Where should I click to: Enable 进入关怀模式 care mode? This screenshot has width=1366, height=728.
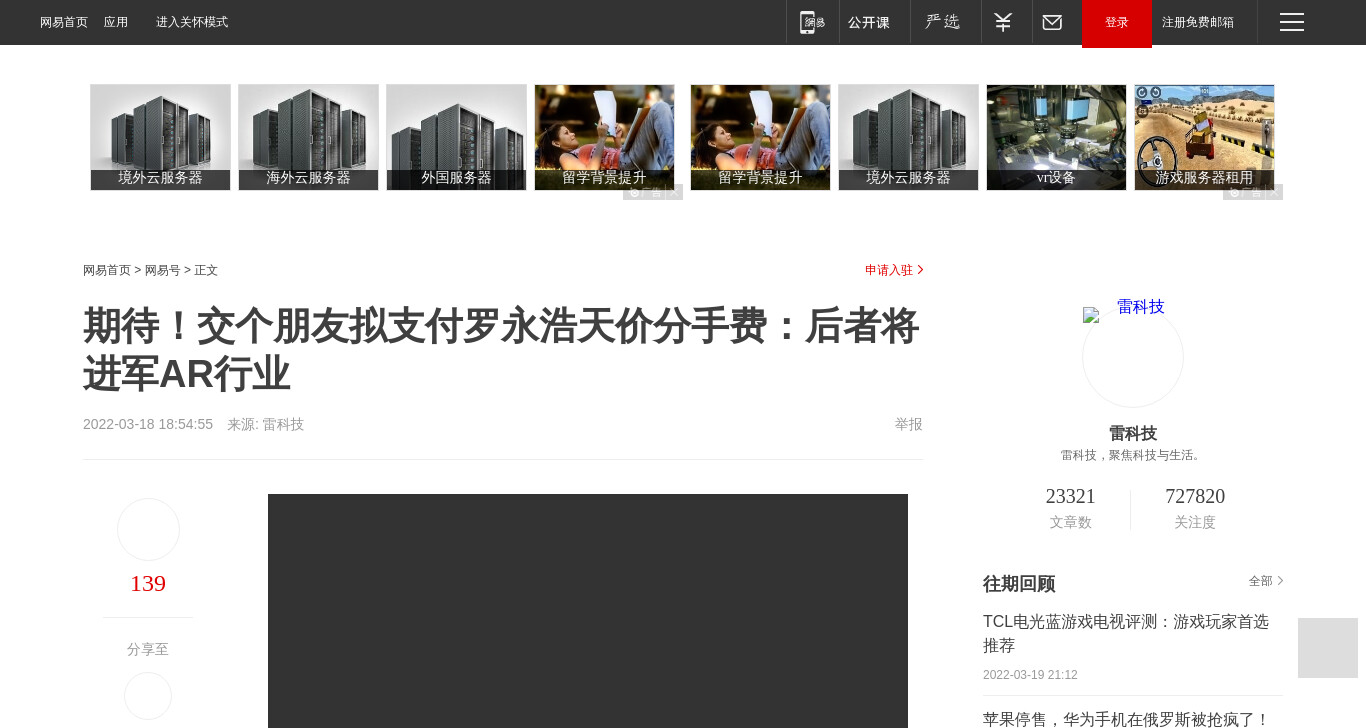192,22
